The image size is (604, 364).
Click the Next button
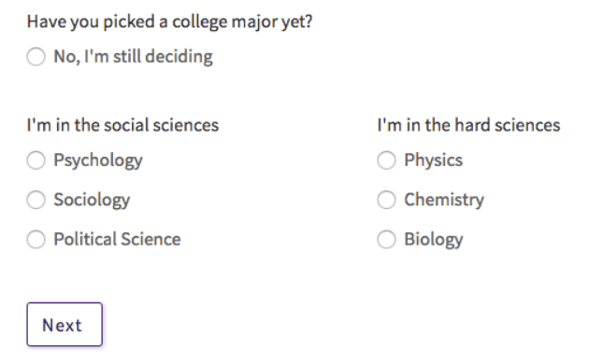[65, 324]
